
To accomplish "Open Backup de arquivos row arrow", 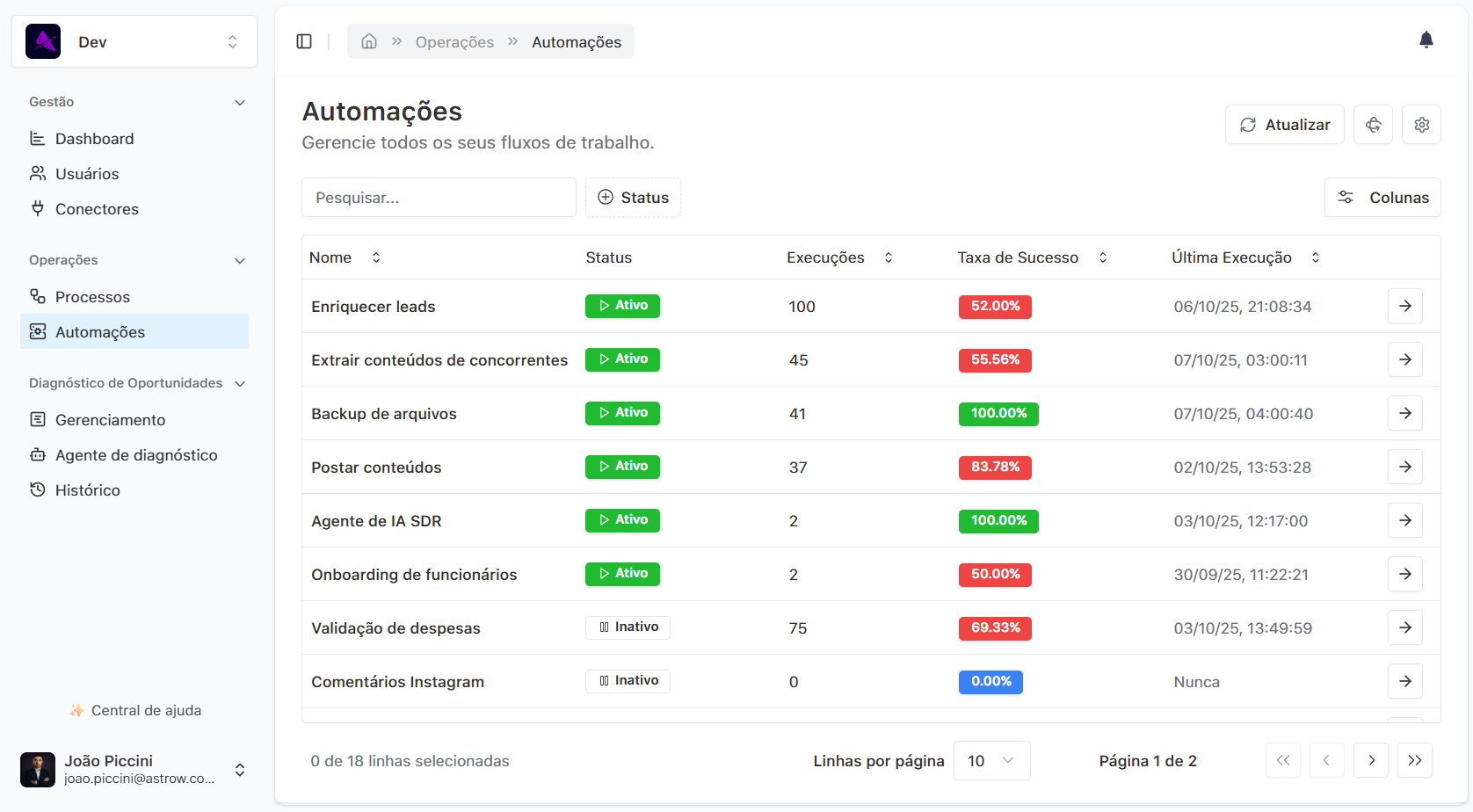I will (1404, 413).
